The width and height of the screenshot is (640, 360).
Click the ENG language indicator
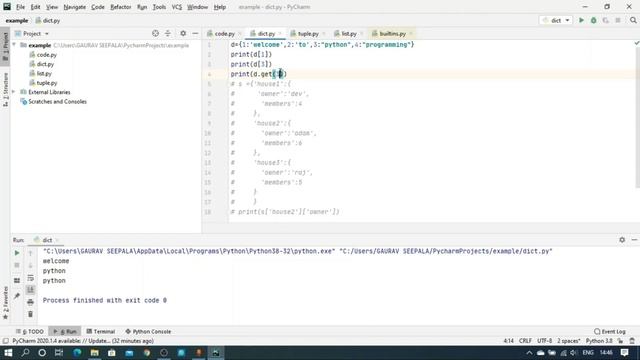pos(588,353)
